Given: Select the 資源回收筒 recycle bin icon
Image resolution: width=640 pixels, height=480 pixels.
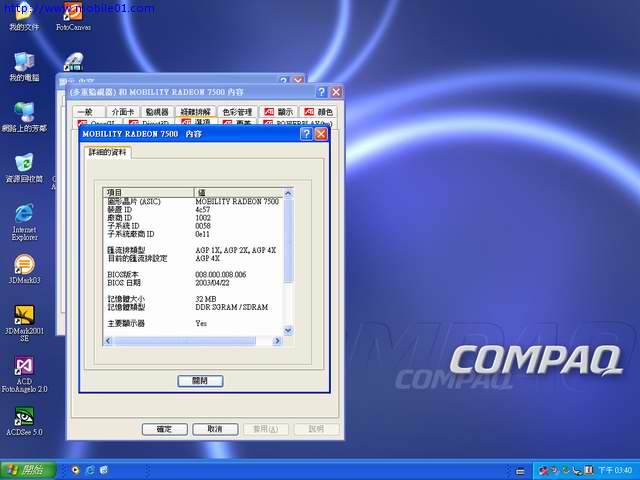Looking at the screenshot, I should click(x=24, y=168).
